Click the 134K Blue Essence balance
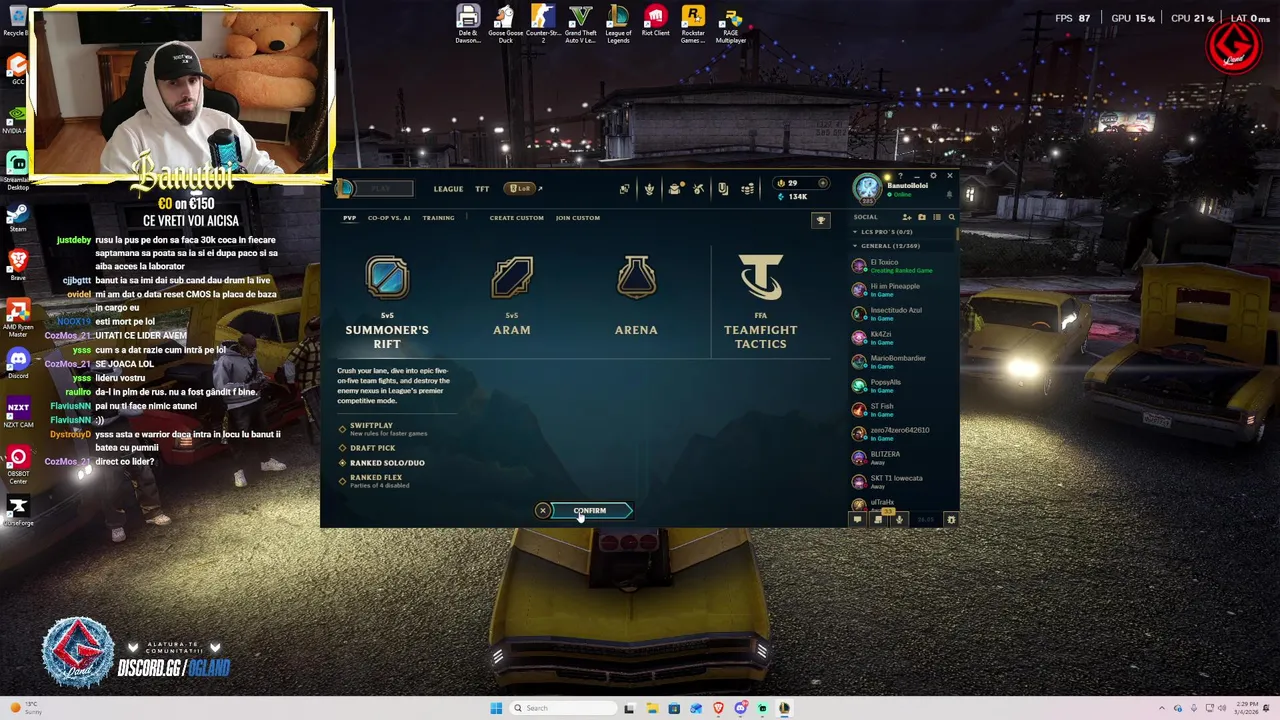 pyautogui.click(x=792, y=197)
